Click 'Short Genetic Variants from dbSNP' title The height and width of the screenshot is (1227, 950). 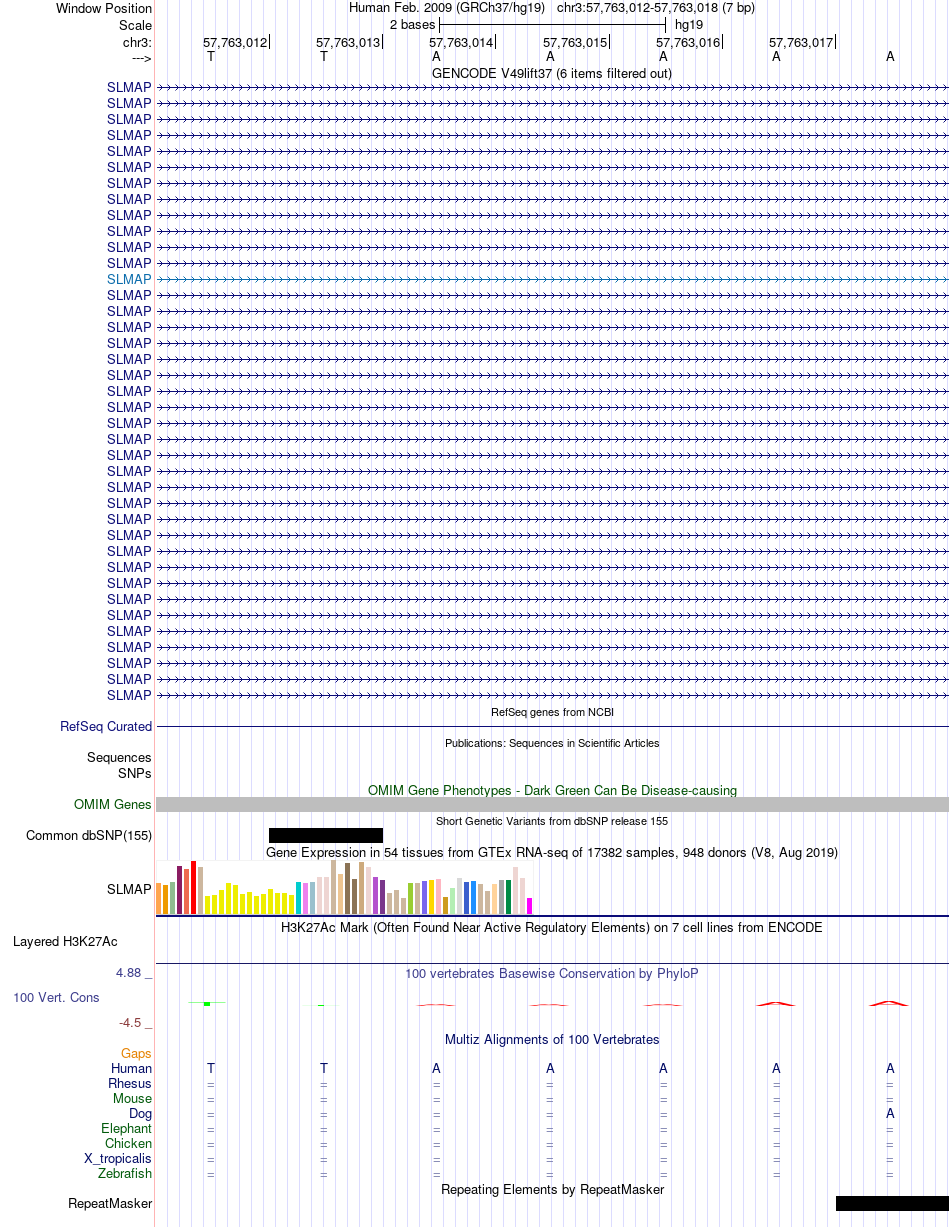point(552,821)
